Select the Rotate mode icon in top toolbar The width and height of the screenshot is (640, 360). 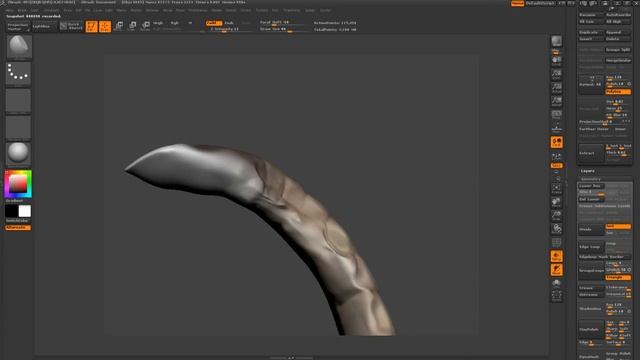(x=145, y=27)
